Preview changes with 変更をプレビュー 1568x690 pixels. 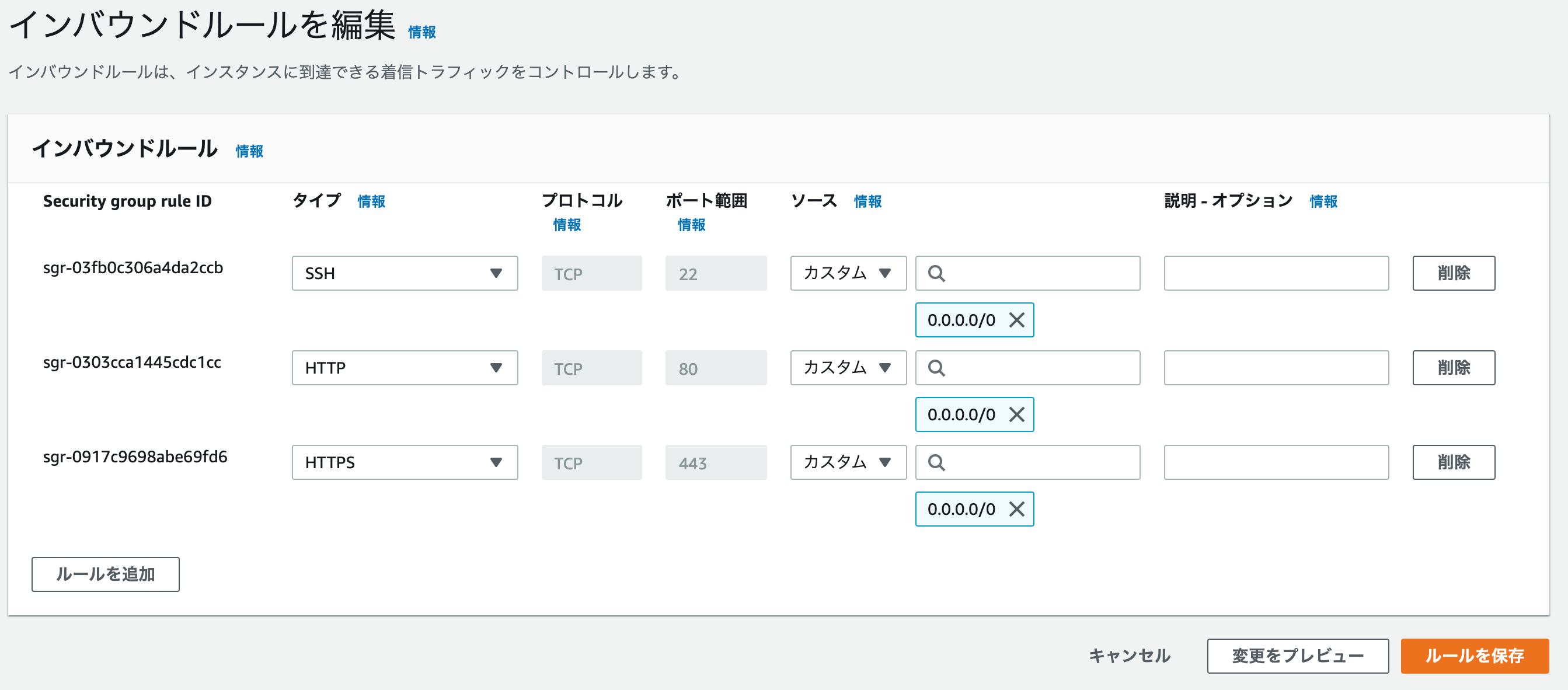[1297, 656]
